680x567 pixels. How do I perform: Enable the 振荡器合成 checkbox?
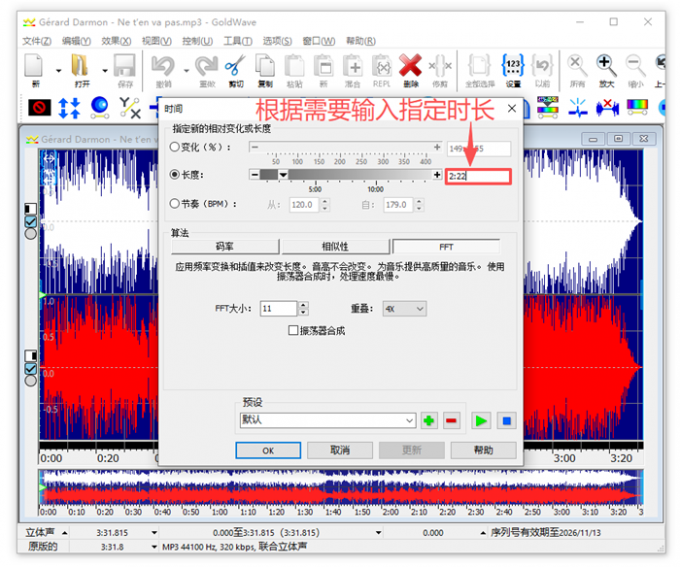pyautogui.click(x=293, y=331)
